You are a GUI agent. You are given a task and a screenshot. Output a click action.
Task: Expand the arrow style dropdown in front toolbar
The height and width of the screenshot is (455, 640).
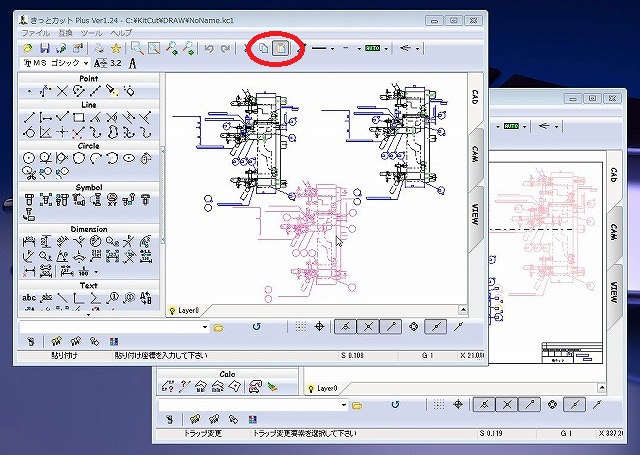pos(418,49)
